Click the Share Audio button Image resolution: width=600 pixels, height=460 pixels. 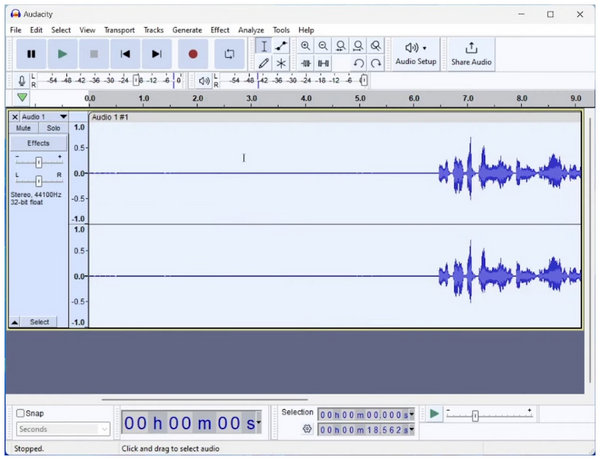coord(471,54)
